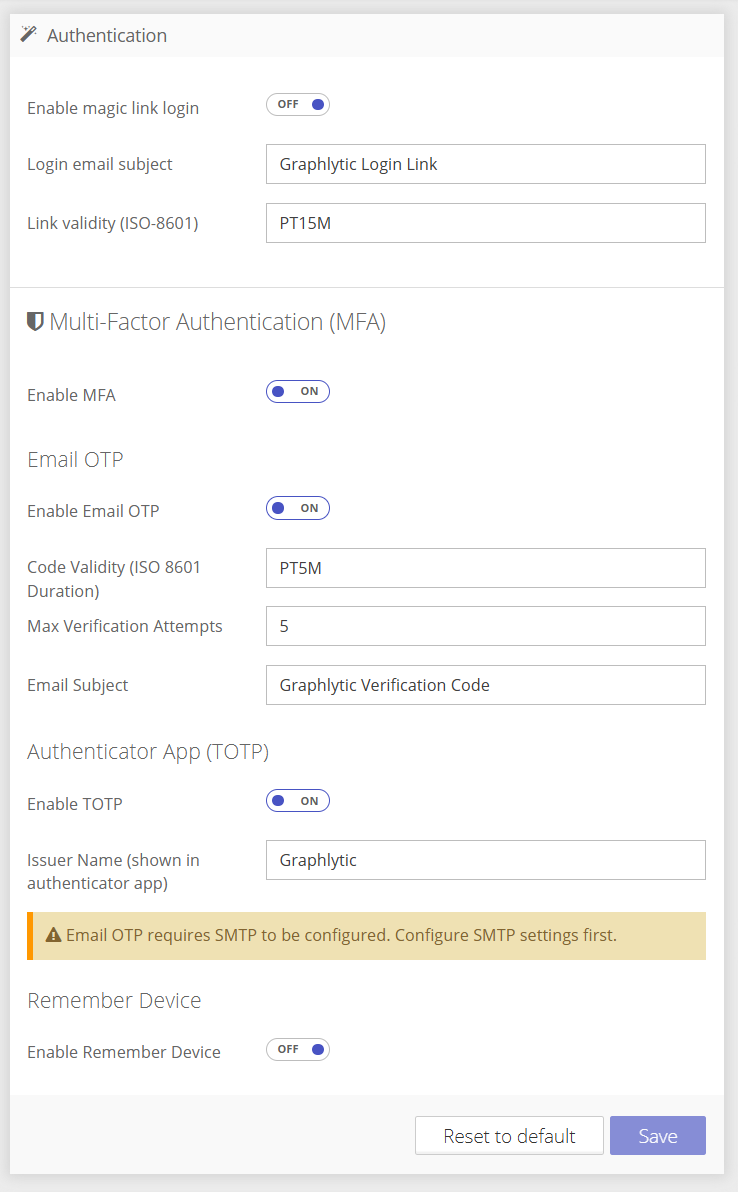Turn off the Enable MFA switch
Screen dimensions: 738x1192
click(298, 392)
